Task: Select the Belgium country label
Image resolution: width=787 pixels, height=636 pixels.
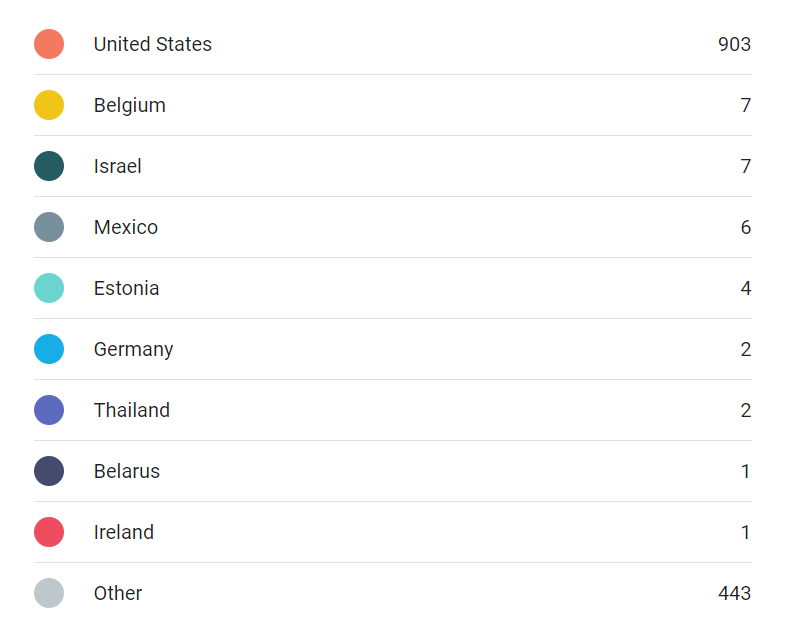Action: tap(129, 105)
